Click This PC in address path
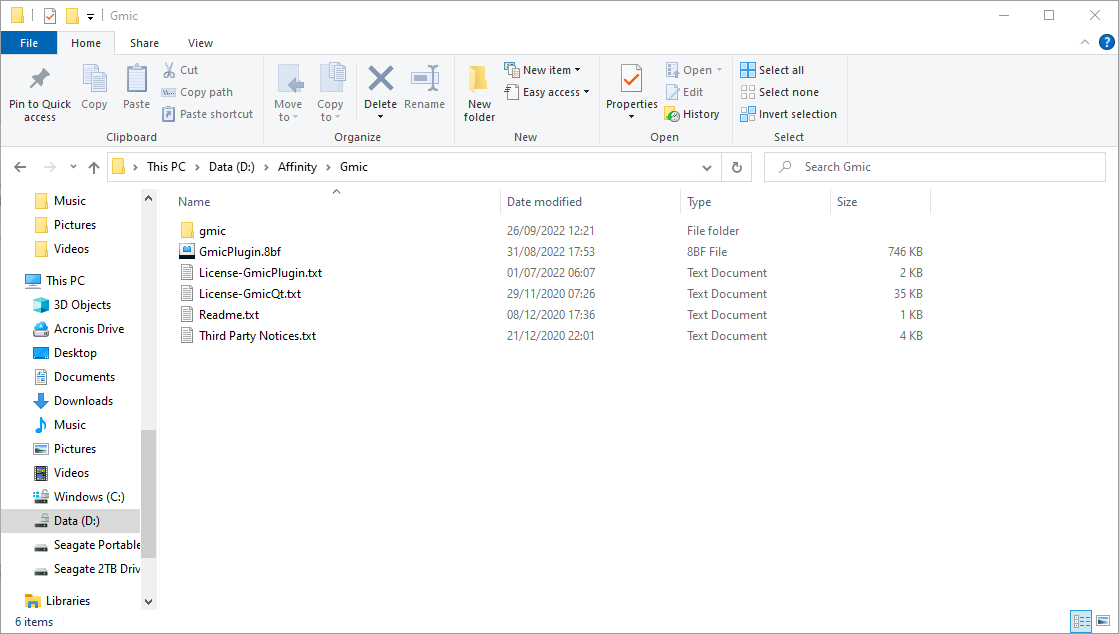 166,167
